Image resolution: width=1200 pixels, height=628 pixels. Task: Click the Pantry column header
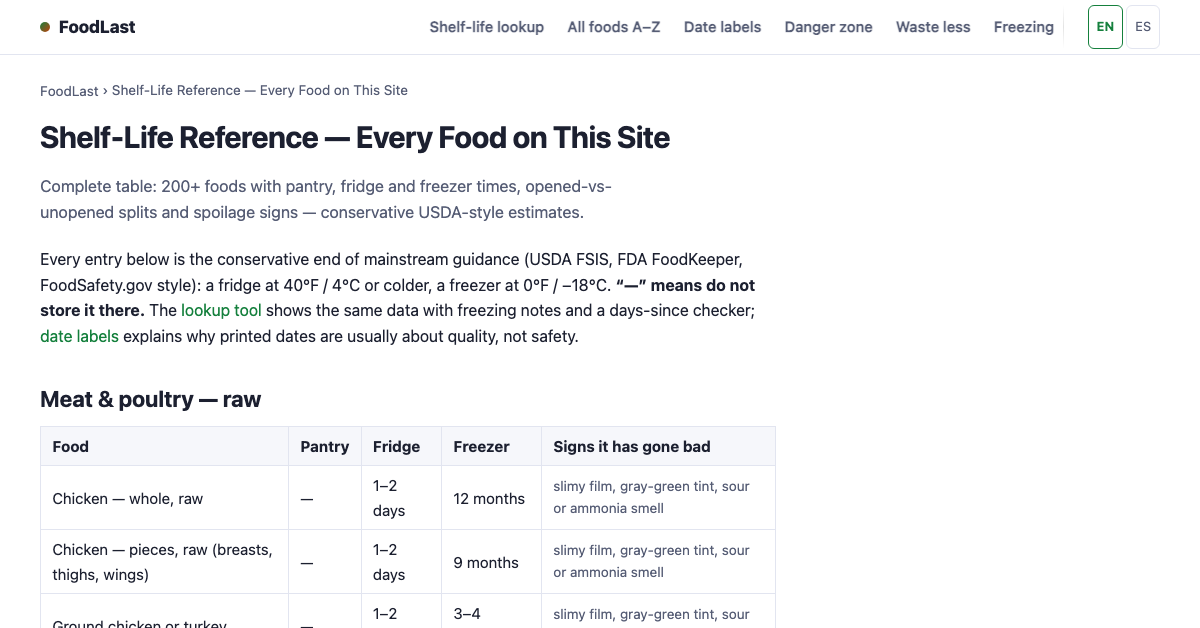coord(325,446)
